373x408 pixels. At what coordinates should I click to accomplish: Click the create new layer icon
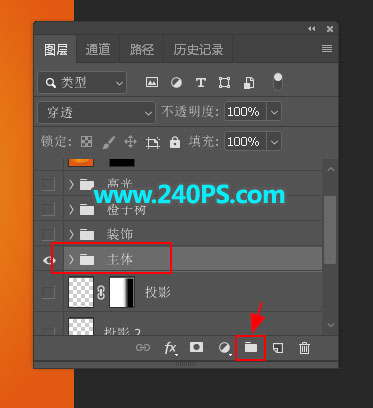278,348
